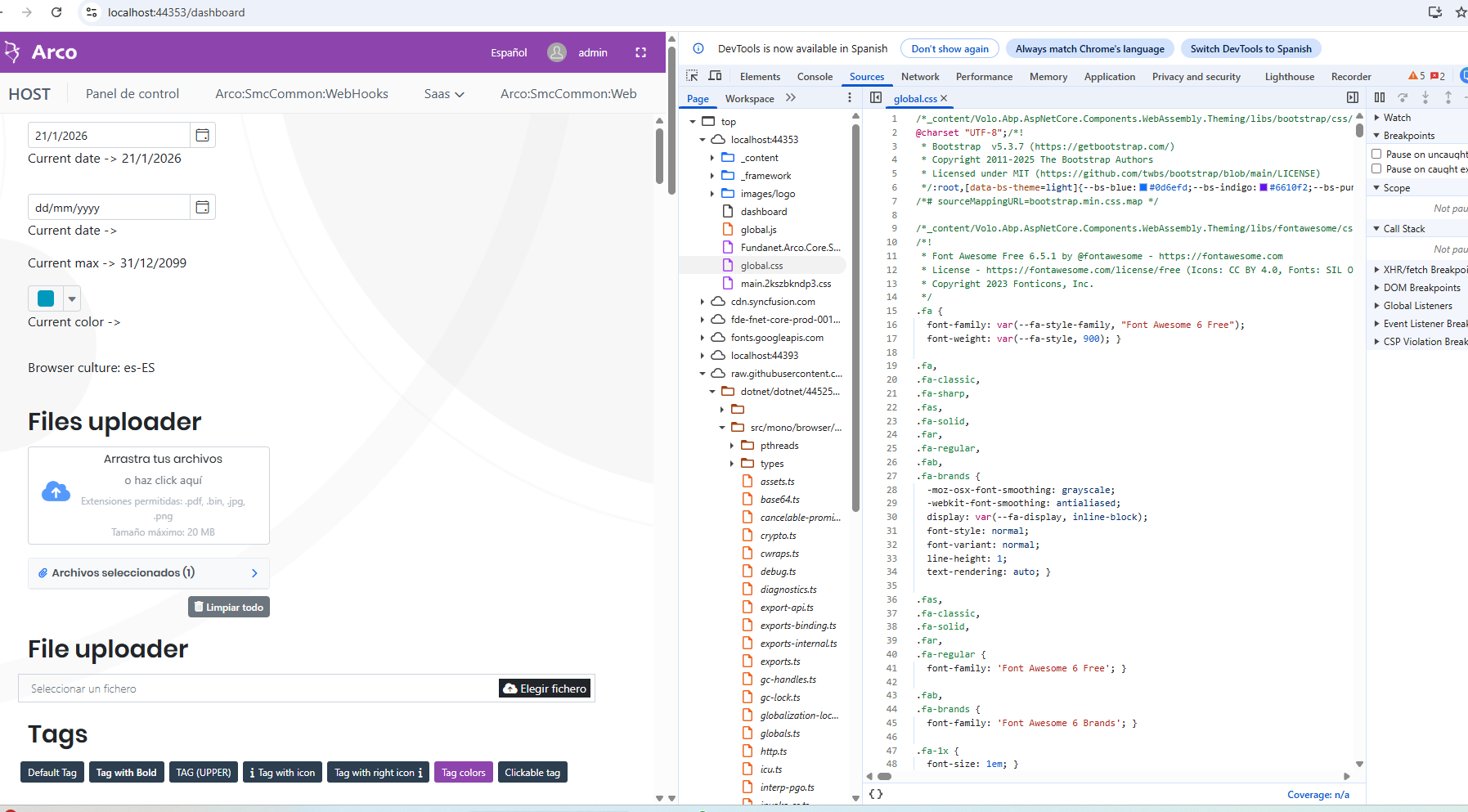Click the Limpiar todo button

[x=229, y=607]
